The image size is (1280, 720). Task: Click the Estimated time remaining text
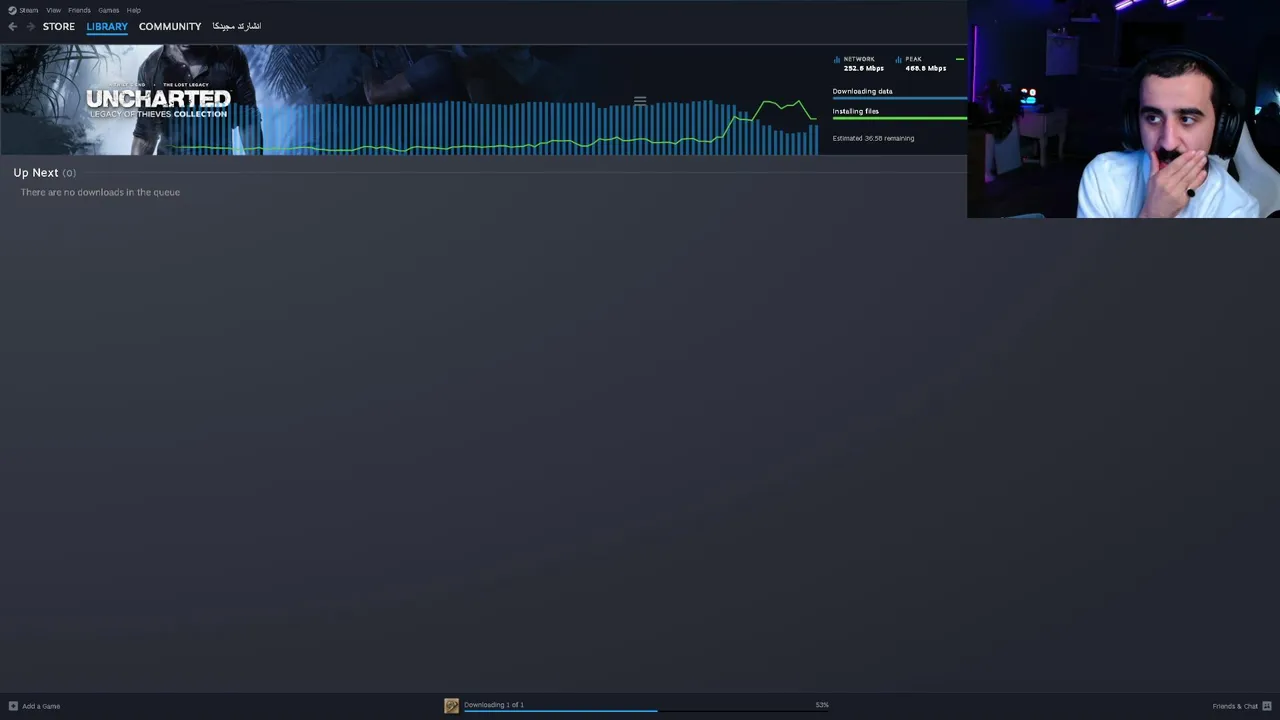pos(873,138)
